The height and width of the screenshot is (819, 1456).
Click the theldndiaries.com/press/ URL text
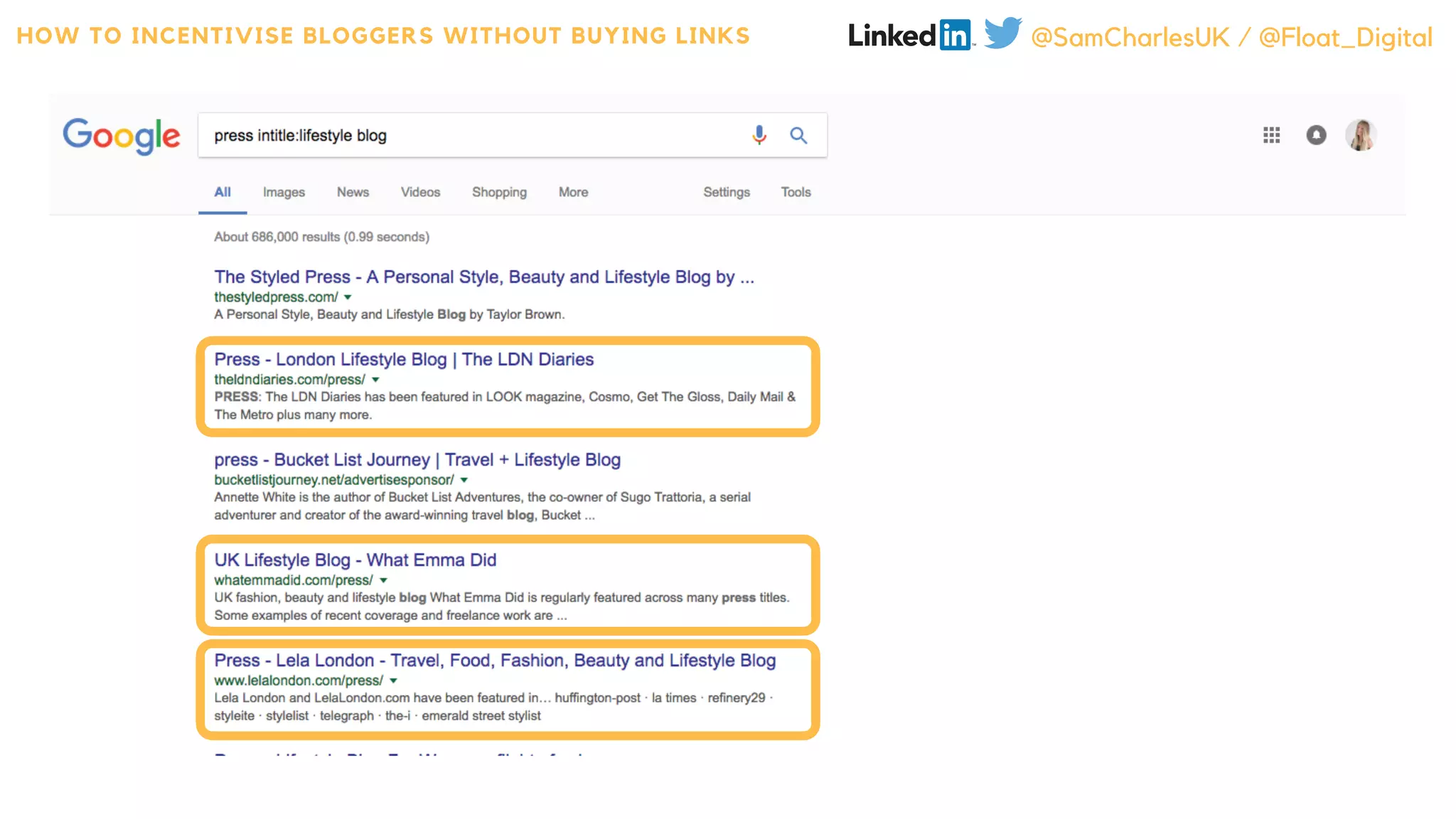[289, 380]
